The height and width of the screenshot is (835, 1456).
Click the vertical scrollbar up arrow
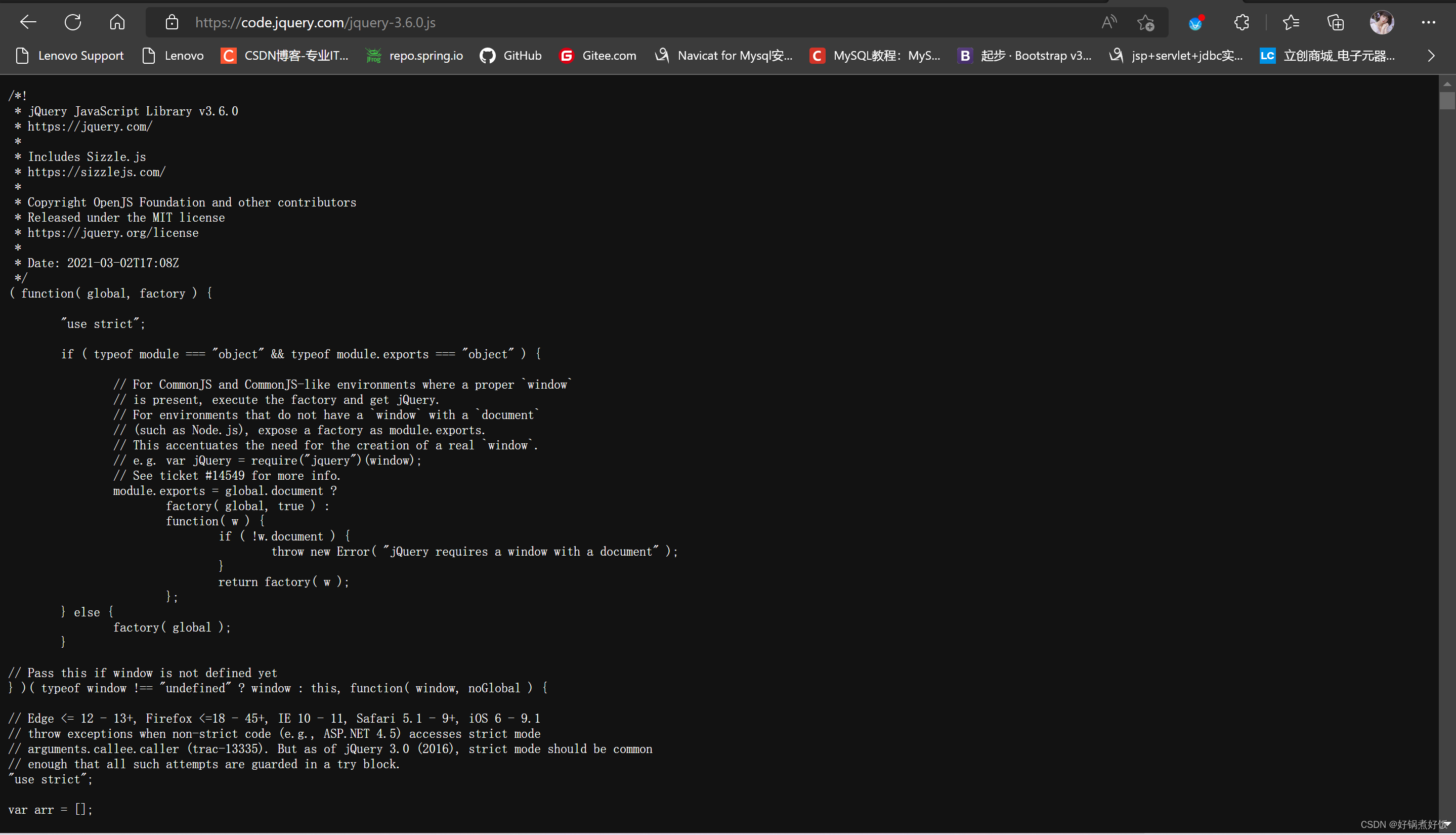[1447, 83]
